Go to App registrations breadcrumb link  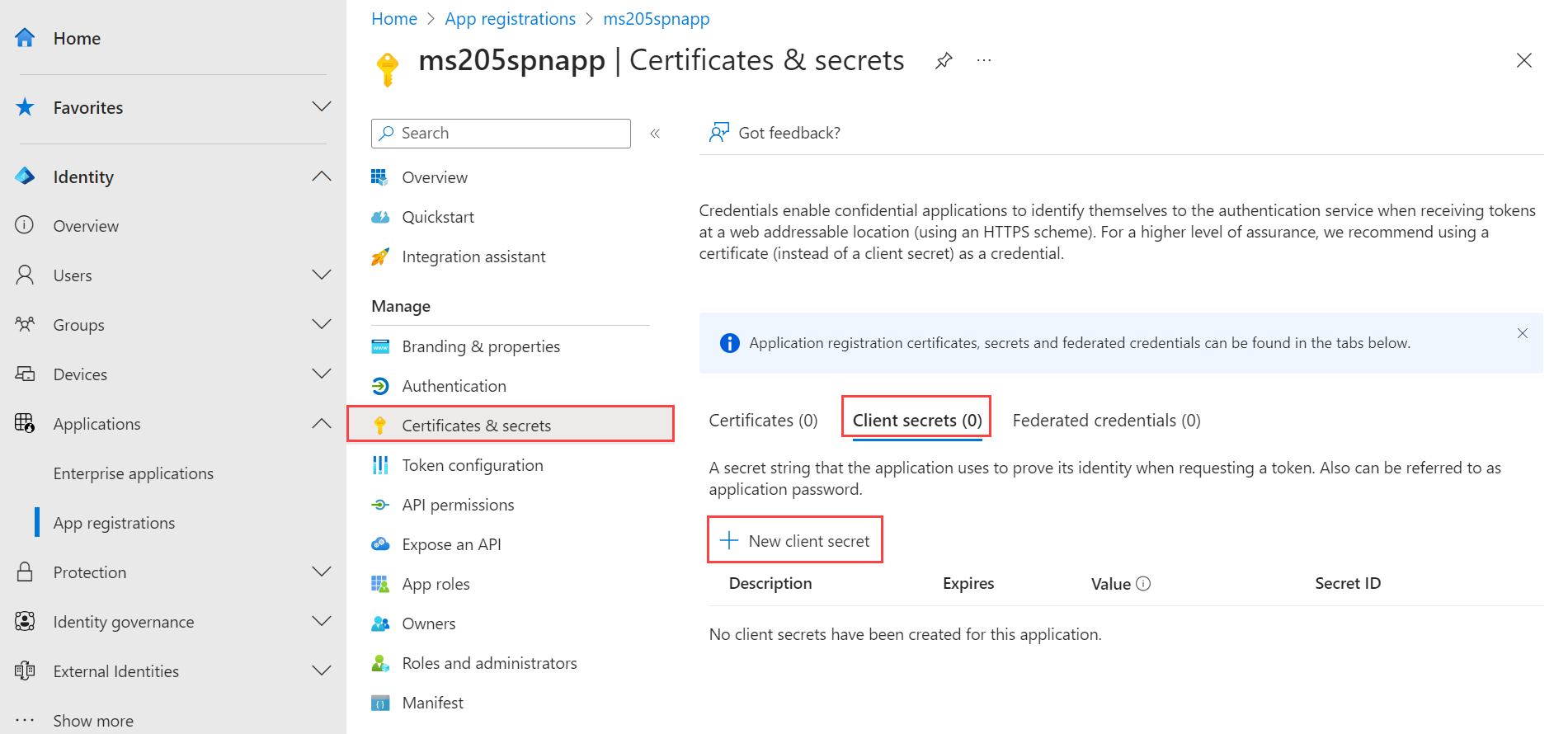coord(510,19)
